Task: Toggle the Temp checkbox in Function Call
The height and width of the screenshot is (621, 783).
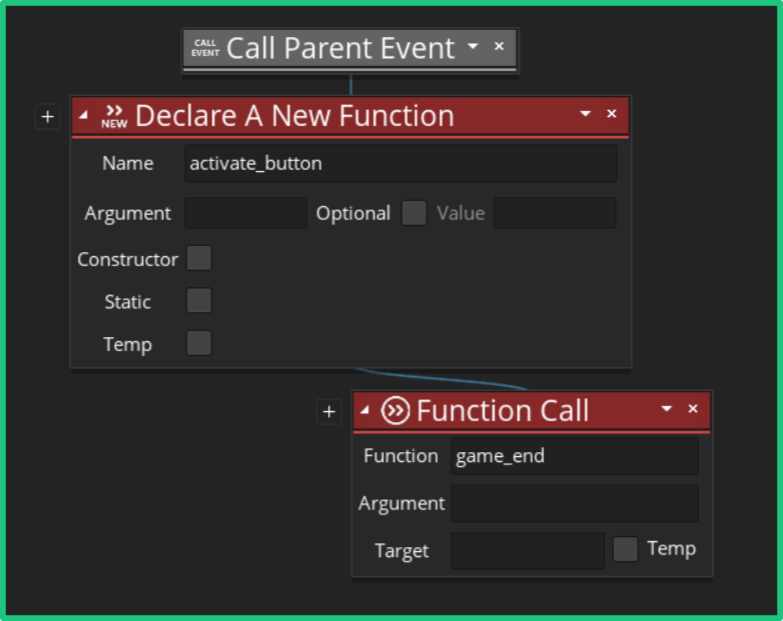Action: pos(625,549)
